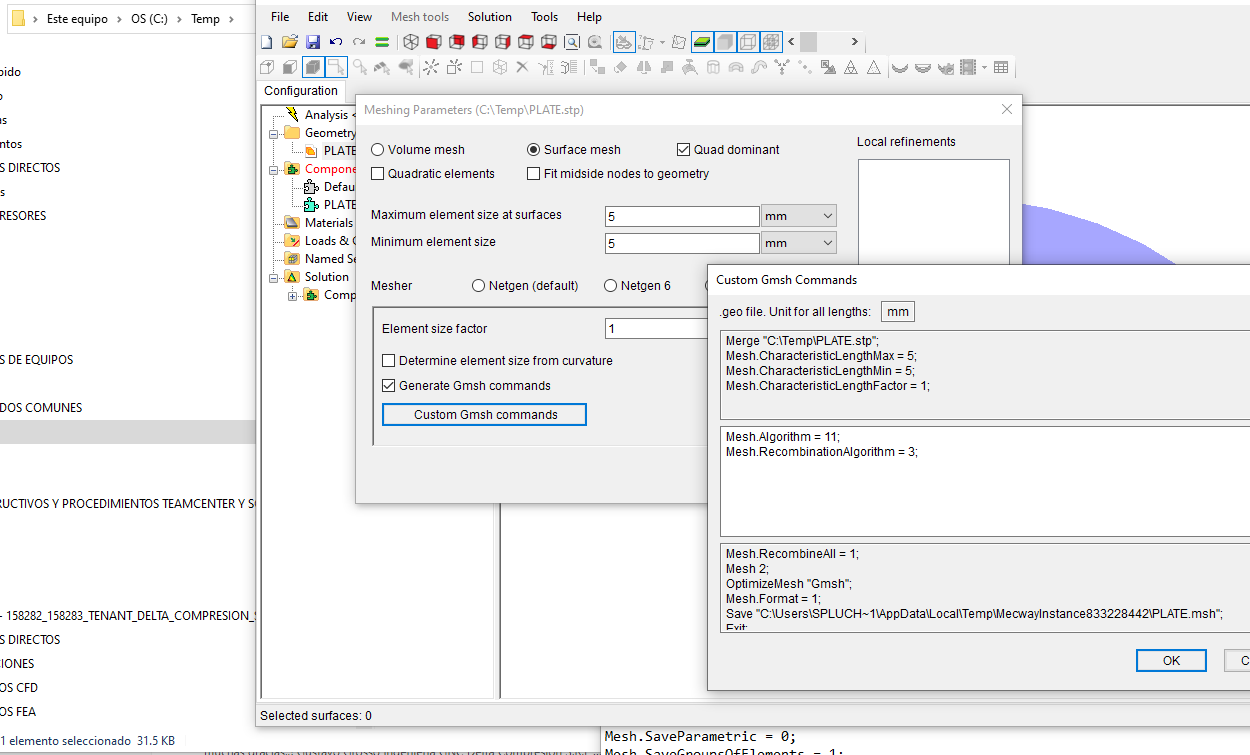Open the minimum element size unit dropdown

pos(799,242)
